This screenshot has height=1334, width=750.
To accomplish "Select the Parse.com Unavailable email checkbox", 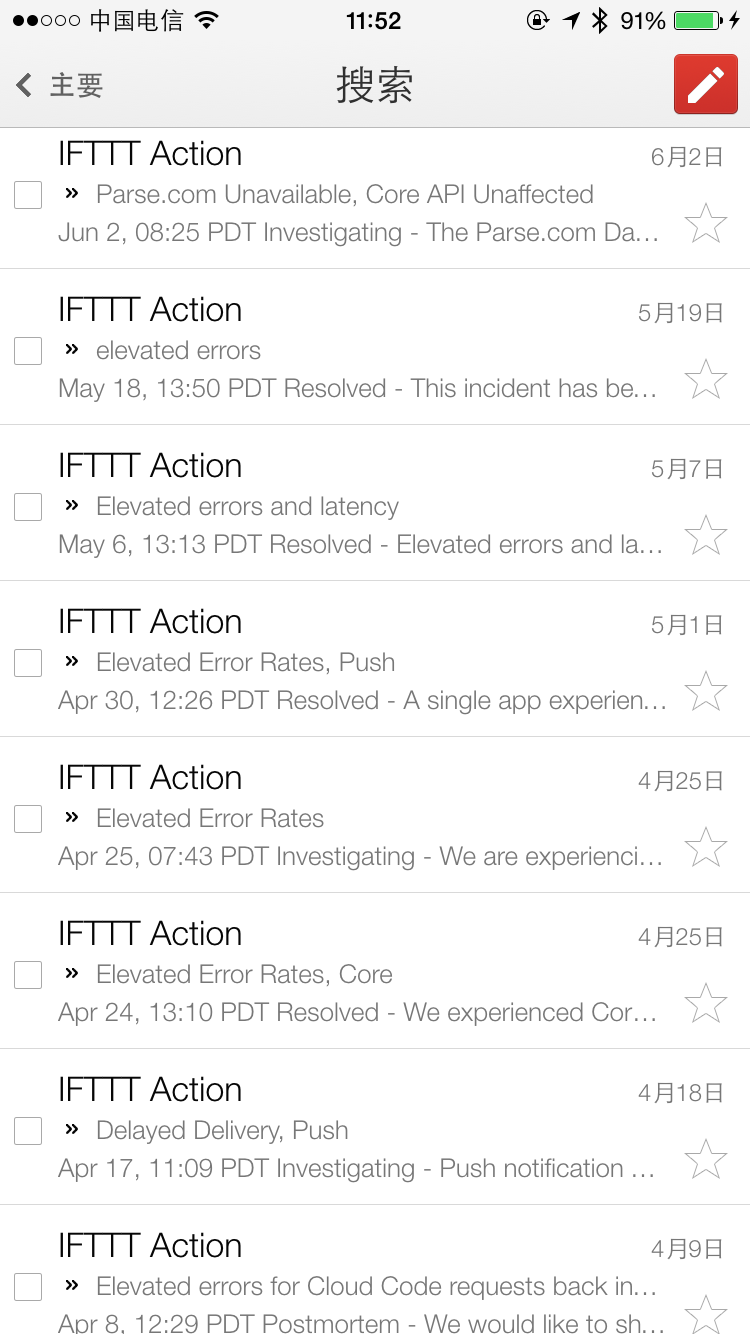I will [x=28, y=195].
